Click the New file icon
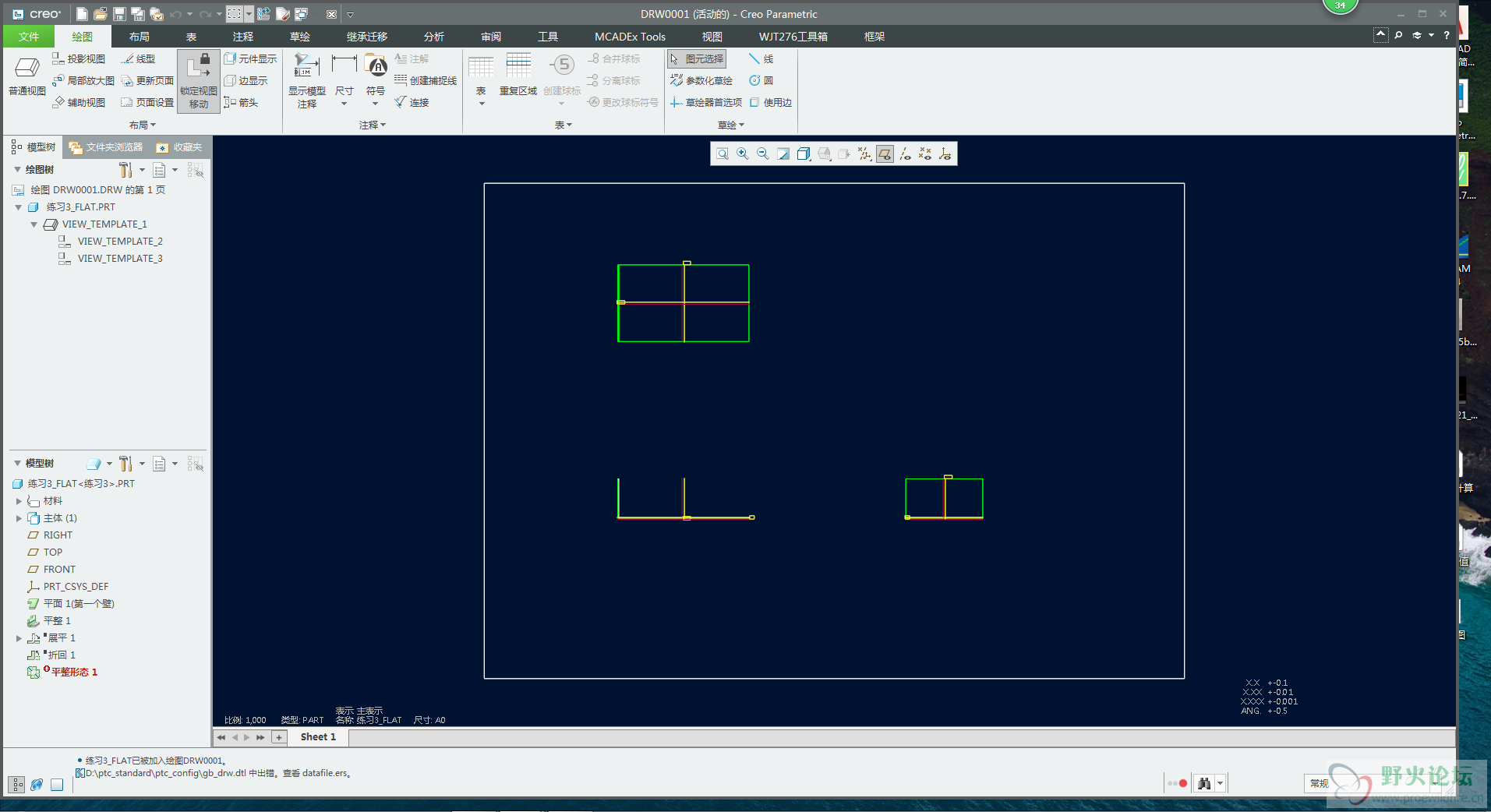This screenshot has width=1491, height=812. [x=82, y=14]
